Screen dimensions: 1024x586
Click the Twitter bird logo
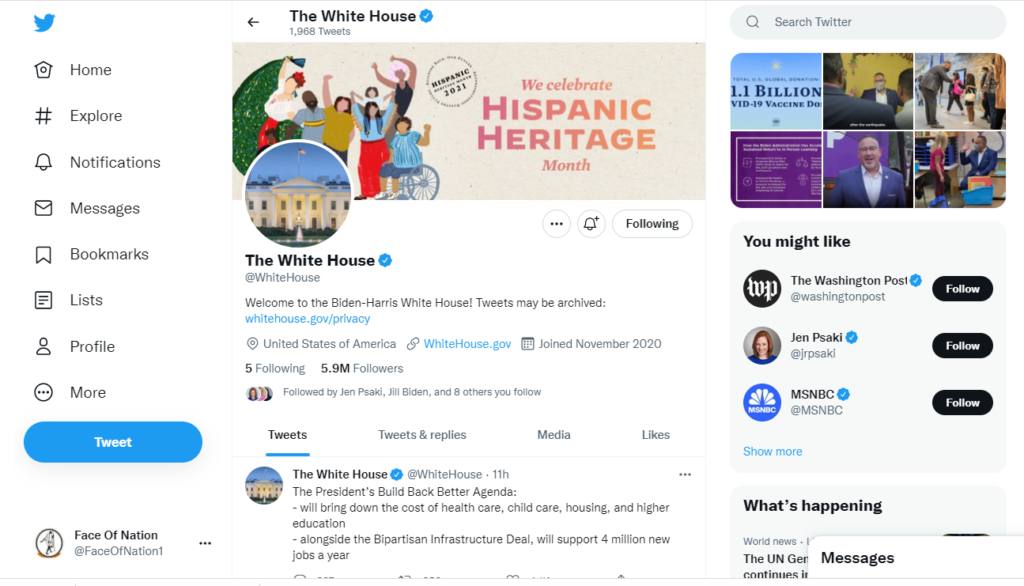tap(44, 23)
